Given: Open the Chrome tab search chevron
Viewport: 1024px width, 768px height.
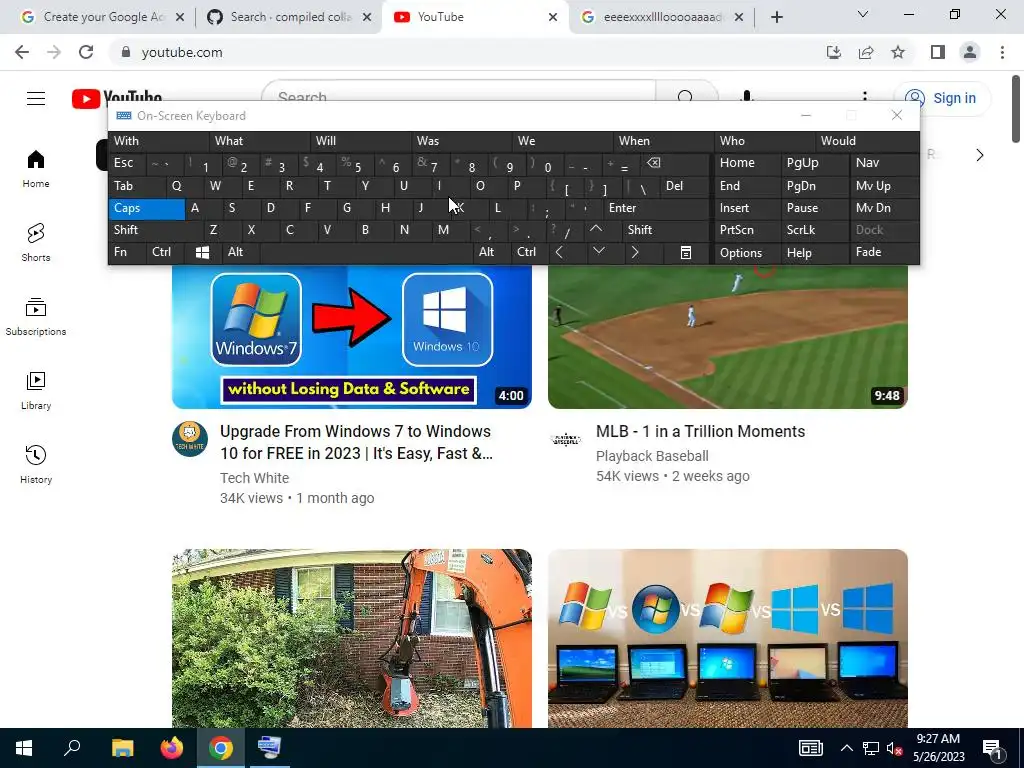Looking at the screenshot, I should (x=863, y=14).
